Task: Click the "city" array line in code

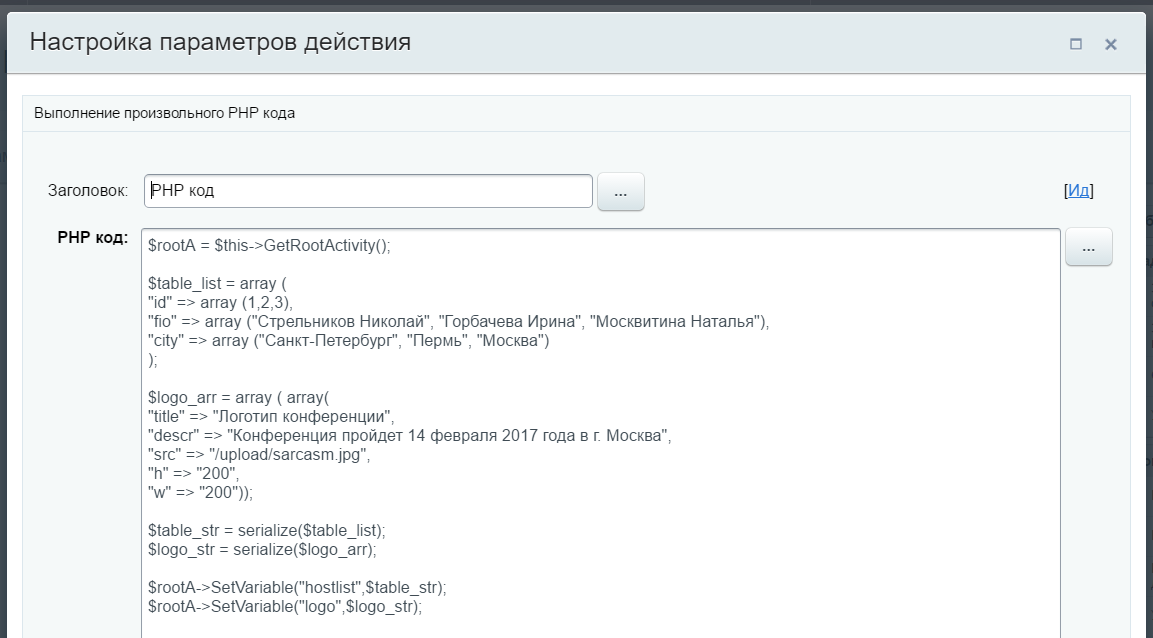Action: [x=348, y=341]
